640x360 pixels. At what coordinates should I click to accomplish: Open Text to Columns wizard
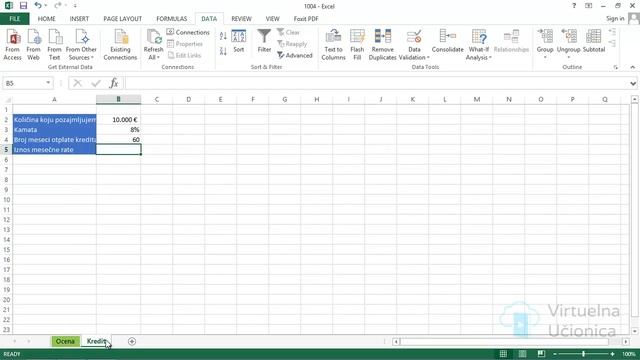click(x=333, y=44)
